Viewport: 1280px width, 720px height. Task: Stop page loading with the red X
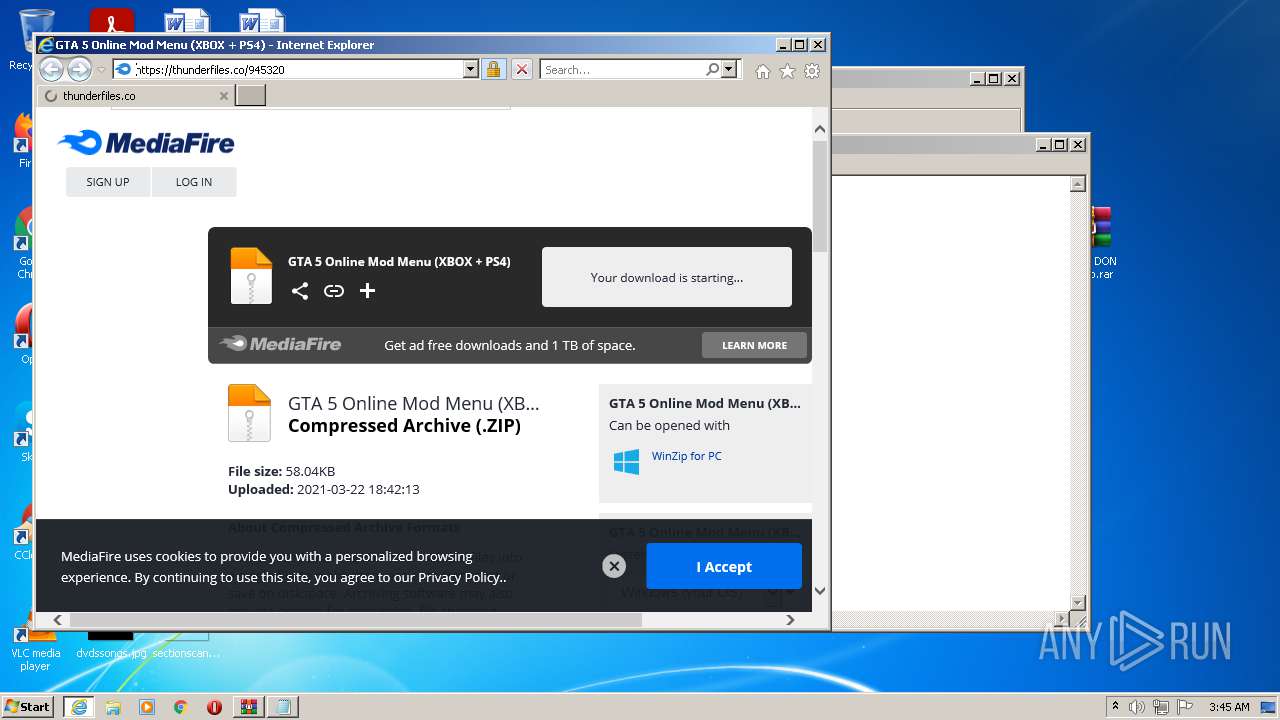pyautogui.click(x=522, y=69)
